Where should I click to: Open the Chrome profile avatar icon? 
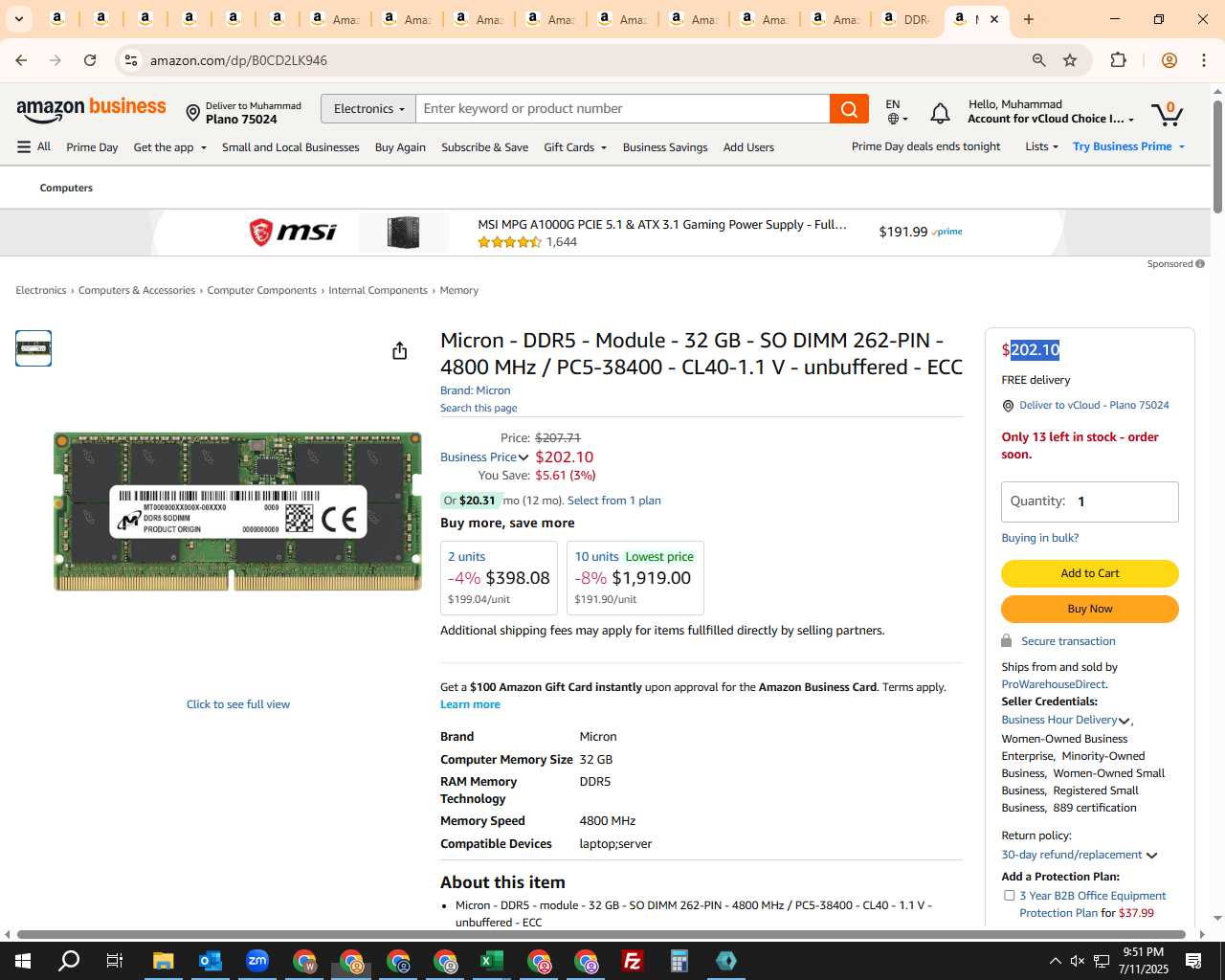click(x=1169, y=60)
